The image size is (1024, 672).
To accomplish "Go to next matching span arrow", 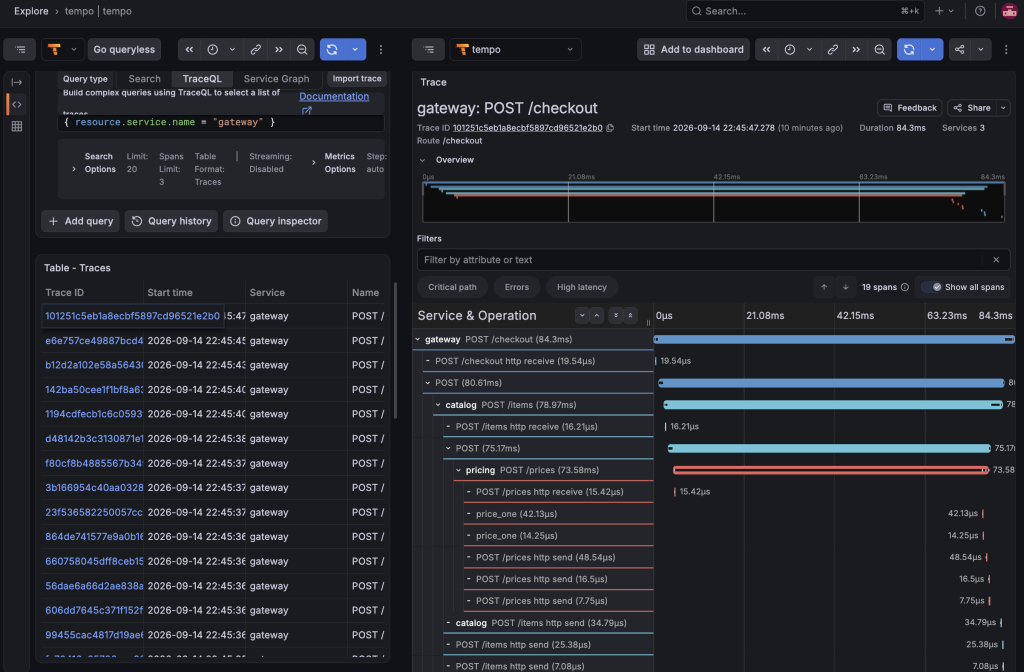I will point(846,287).
